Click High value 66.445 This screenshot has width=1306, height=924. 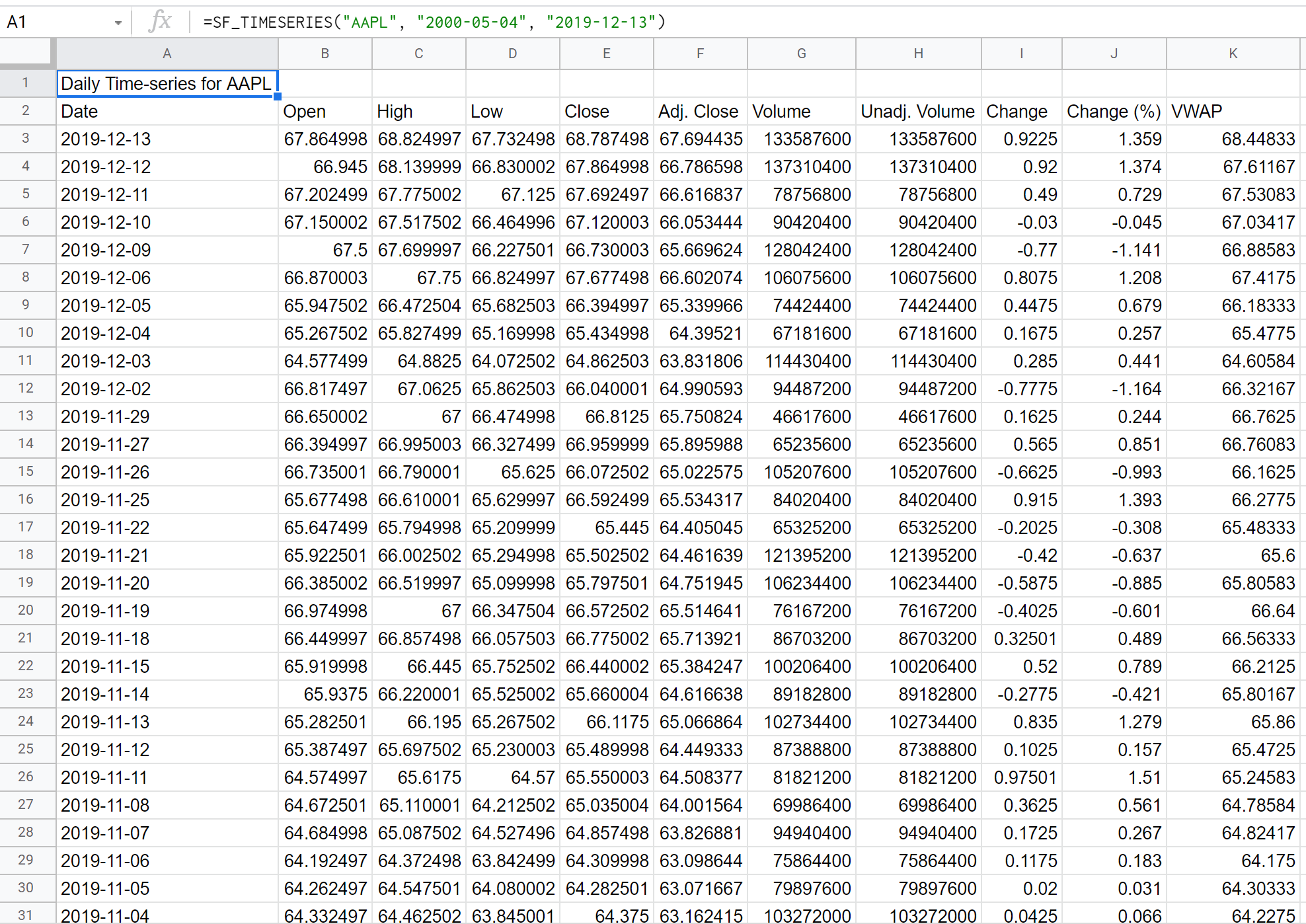pyautogui.click(x=419, y=667)
